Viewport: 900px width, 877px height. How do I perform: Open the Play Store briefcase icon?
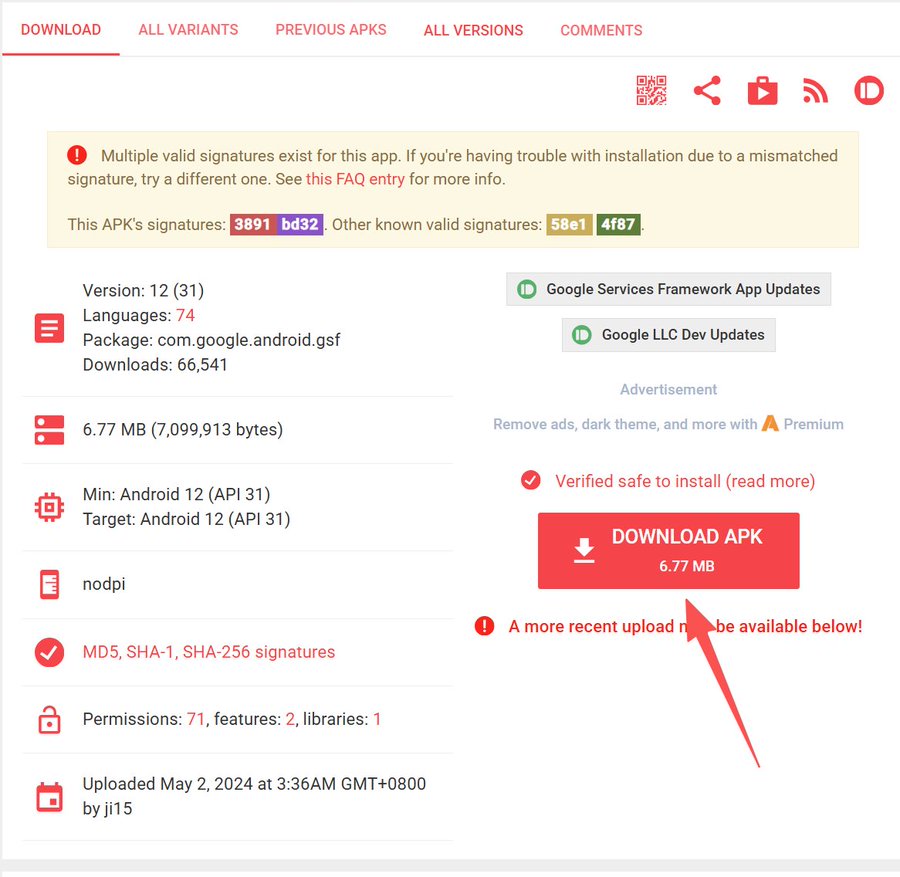762,91
